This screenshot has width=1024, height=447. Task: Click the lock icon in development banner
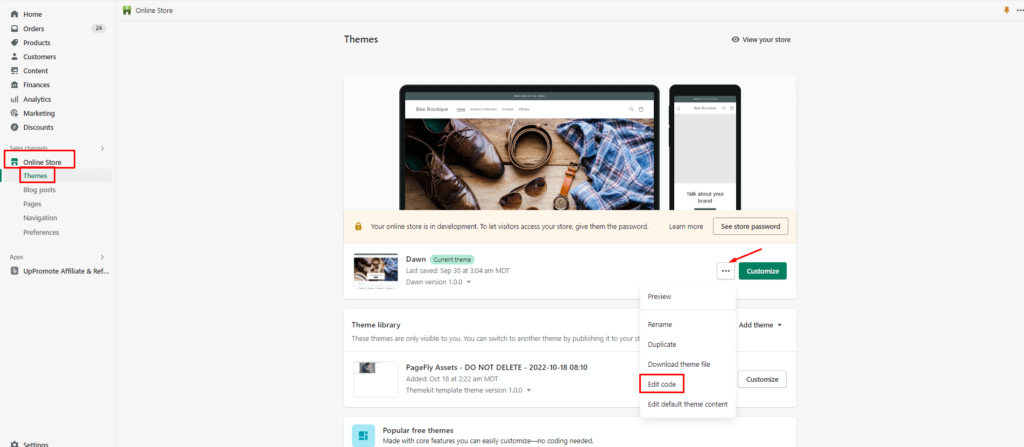(358, 226)
